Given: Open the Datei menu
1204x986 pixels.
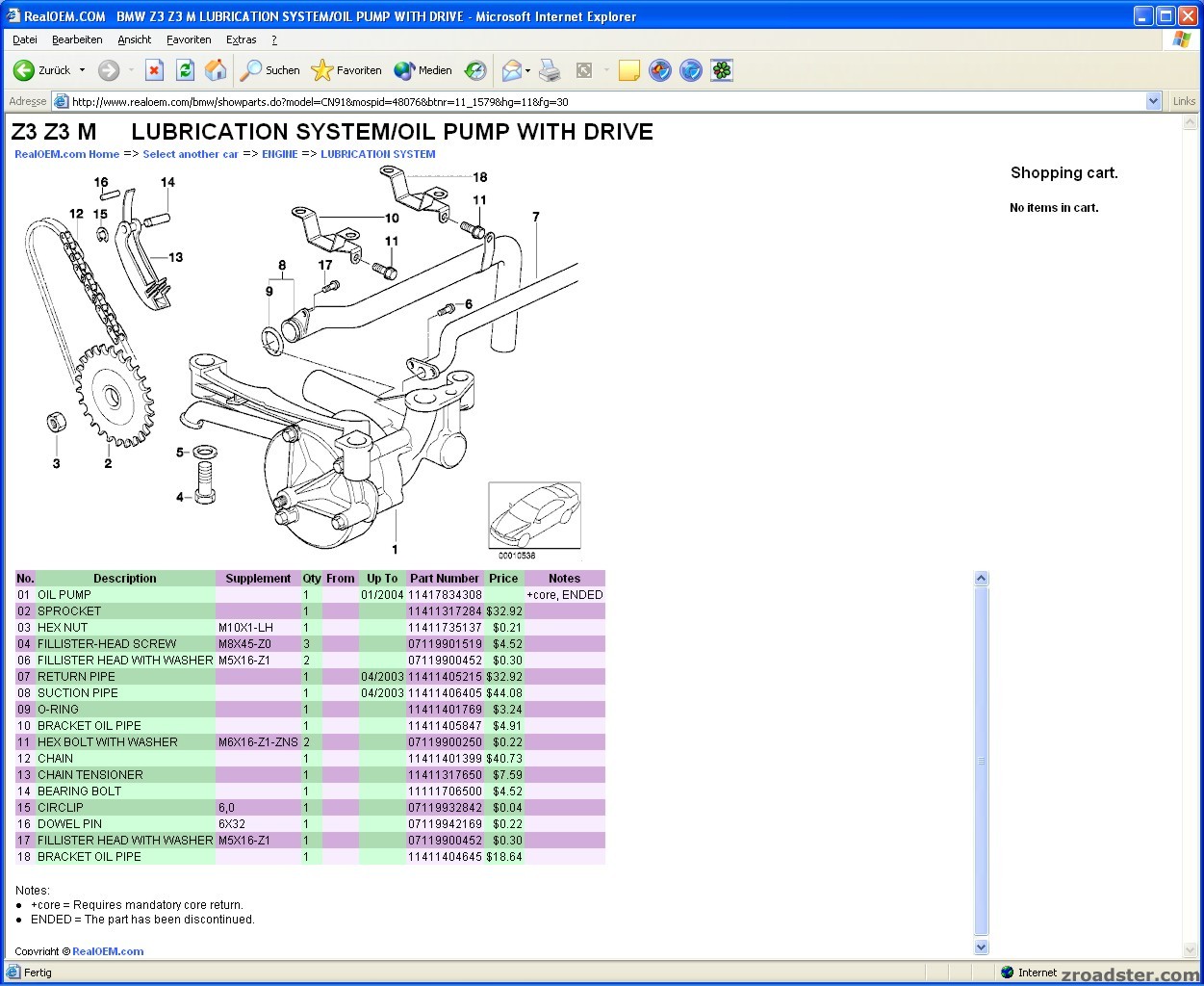Looking at the screenshot, I should pyautogui.click(x=25, y=39).
